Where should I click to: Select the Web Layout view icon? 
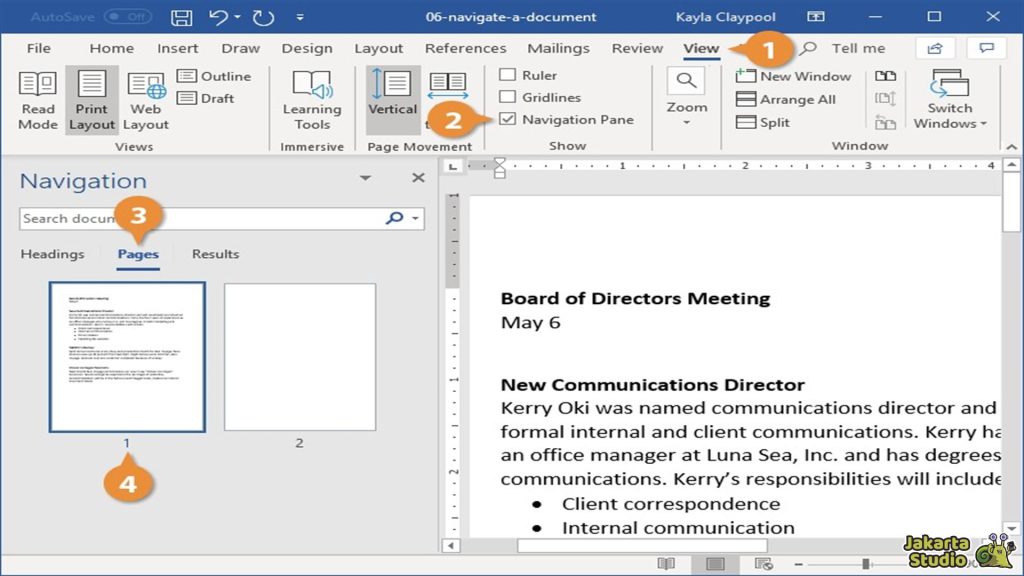point(146,100)
